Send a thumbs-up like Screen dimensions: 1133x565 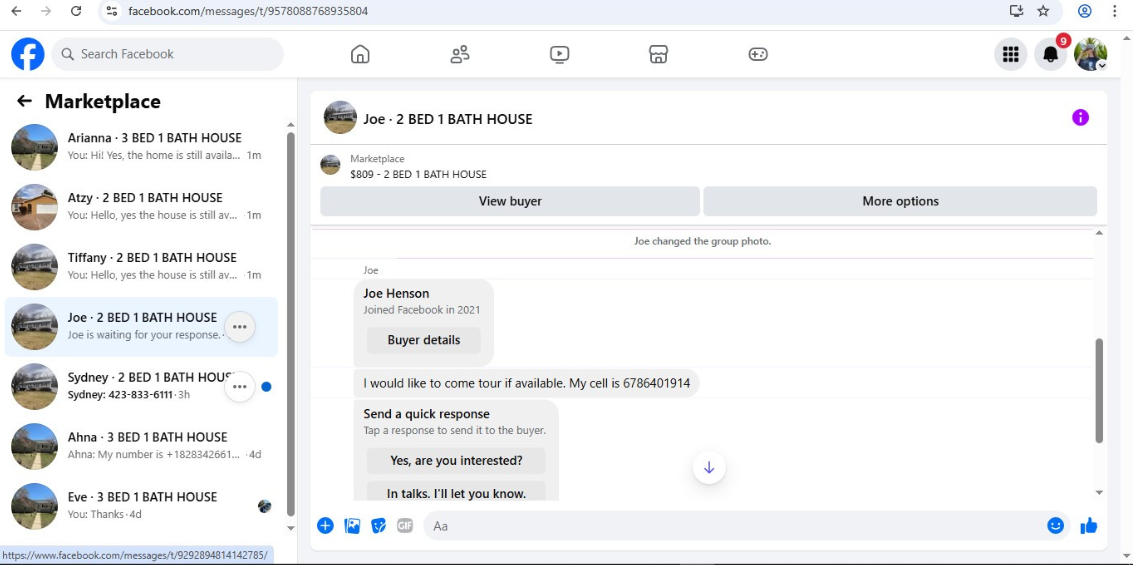click(x=1089, y=526)
